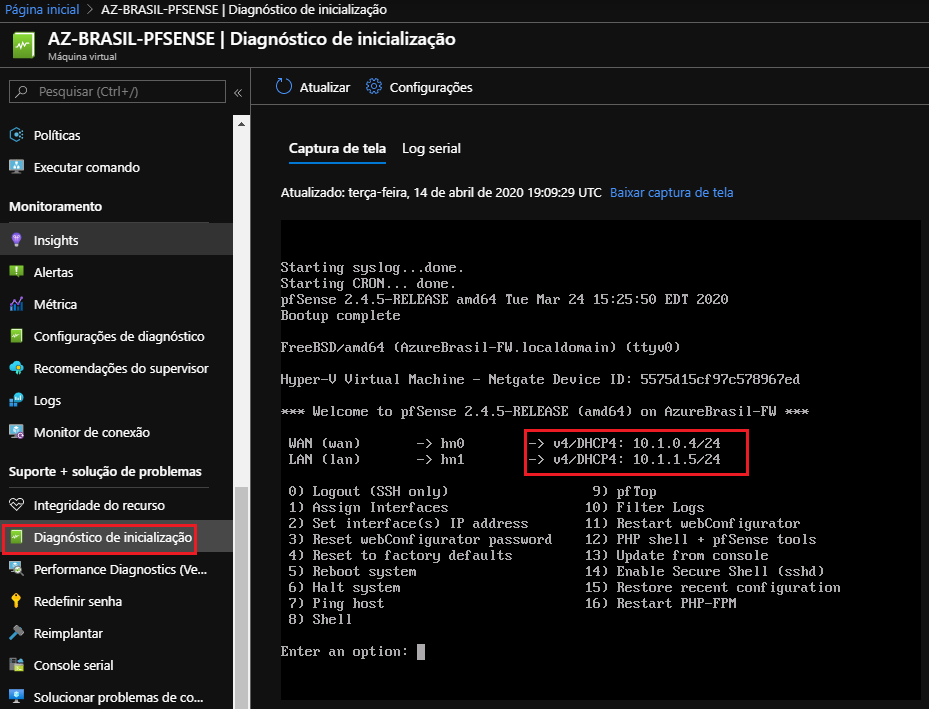Switch to the Log serial tab
The width and height of the screenshot is (929, 709).
point(431,148)
